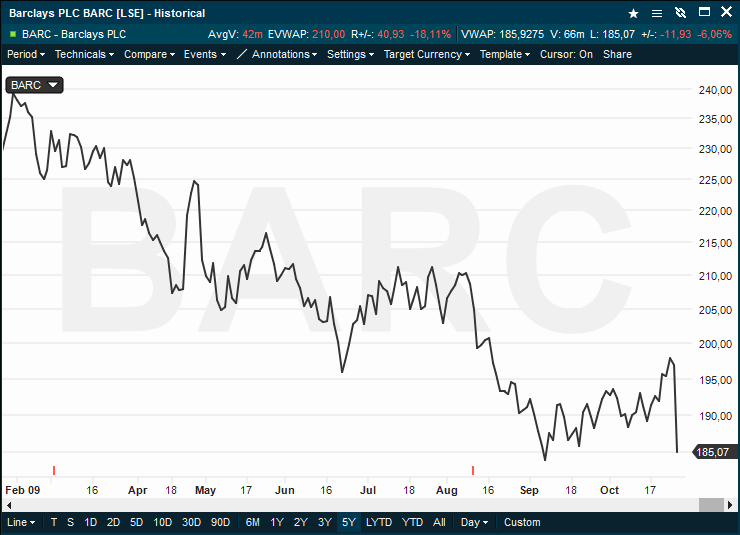Image resolution: width=740 pixels, height=535 pixels.
Task: Click the unlink chain icon
Action: [680, 13]
